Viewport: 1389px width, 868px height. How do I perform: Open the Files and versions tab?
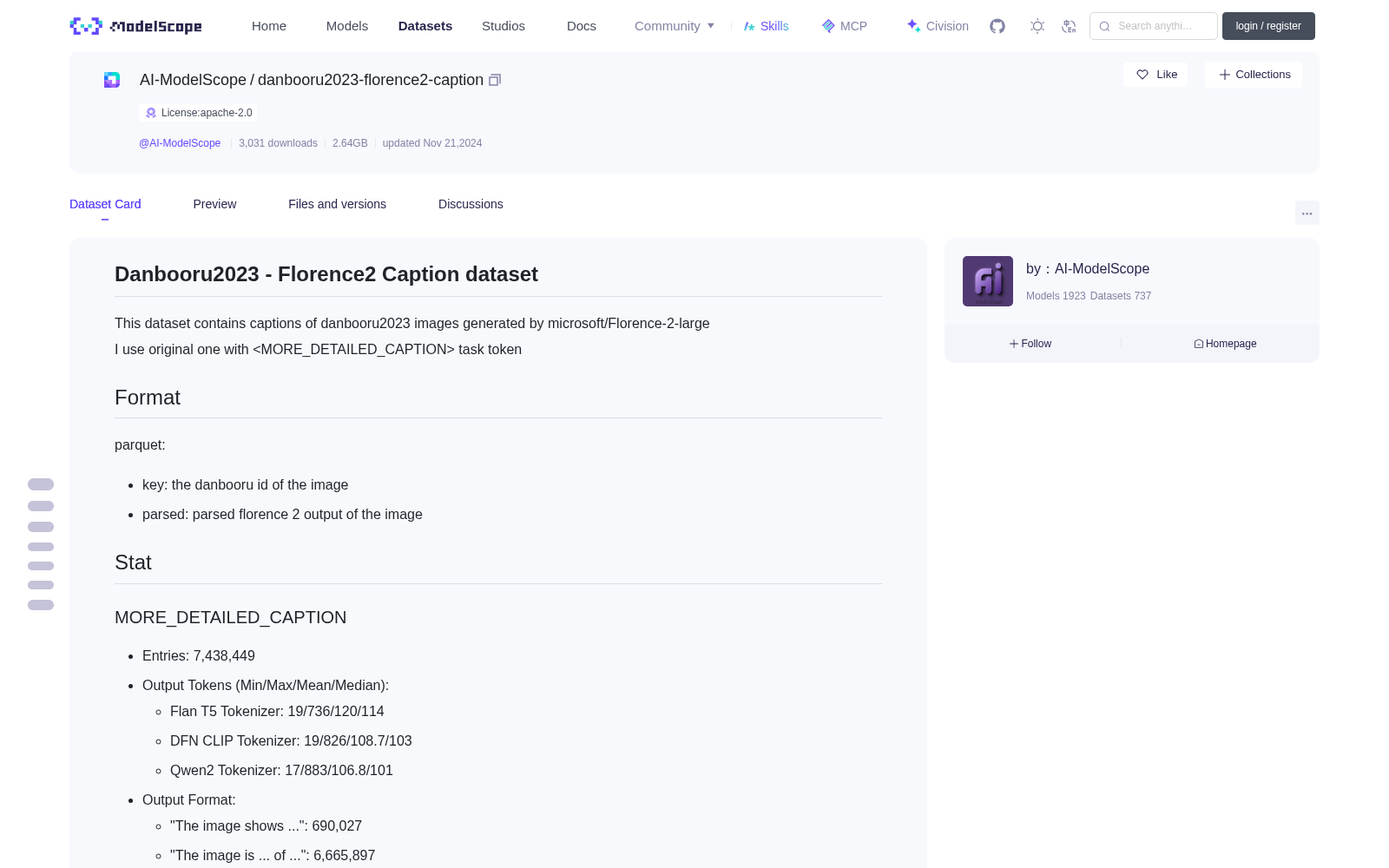(337, 204)
